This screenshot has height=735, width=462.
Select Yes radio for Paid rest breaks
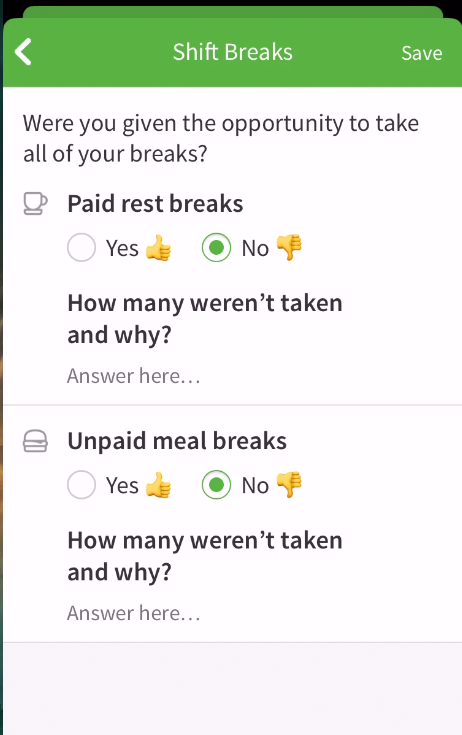[82, 247]
